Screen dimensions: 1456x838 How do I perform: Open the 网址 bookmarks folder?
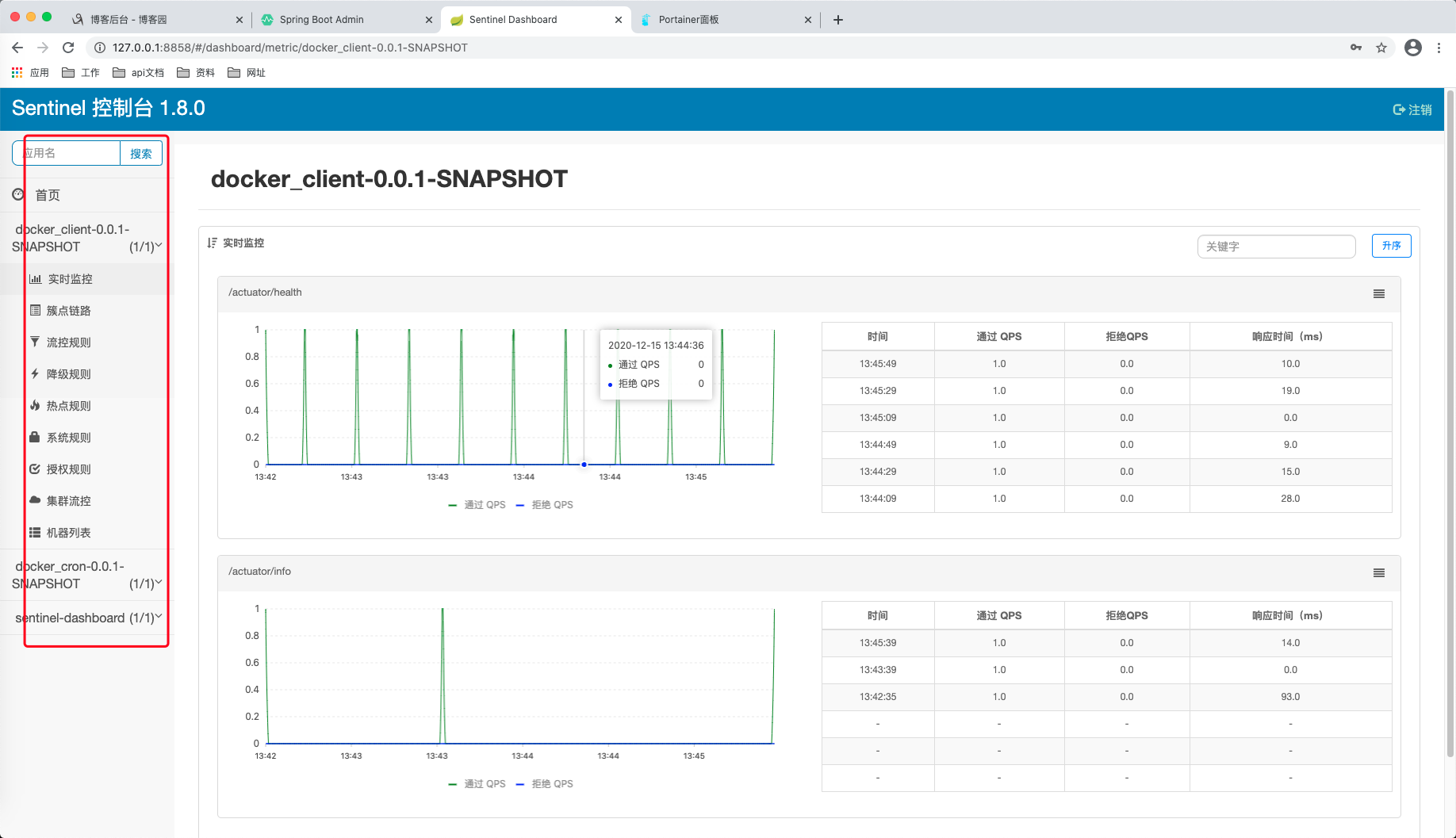247,72
